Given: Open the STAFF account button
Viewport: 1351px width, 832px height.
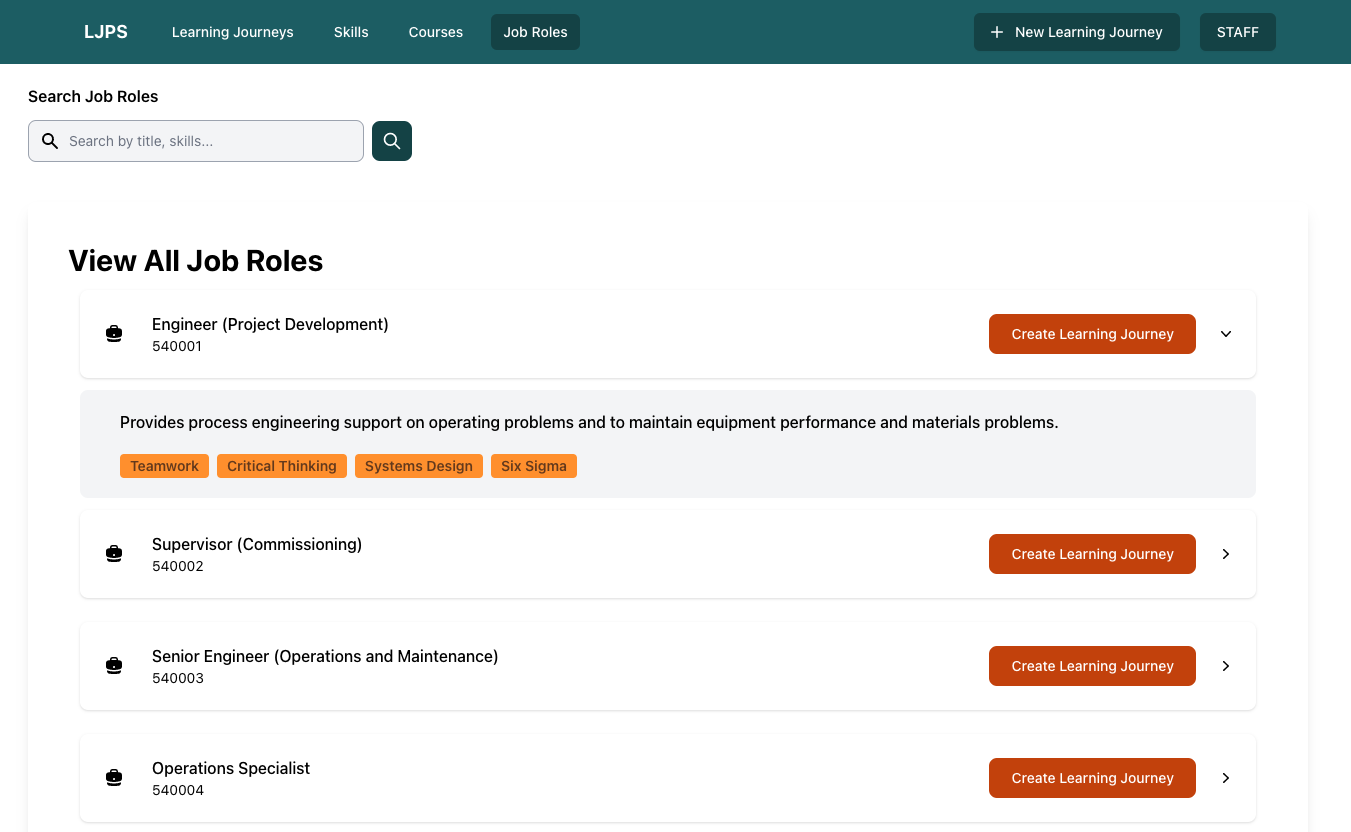Looking at the screenshot, I should pyautogui.click(x=1238, y=32).
